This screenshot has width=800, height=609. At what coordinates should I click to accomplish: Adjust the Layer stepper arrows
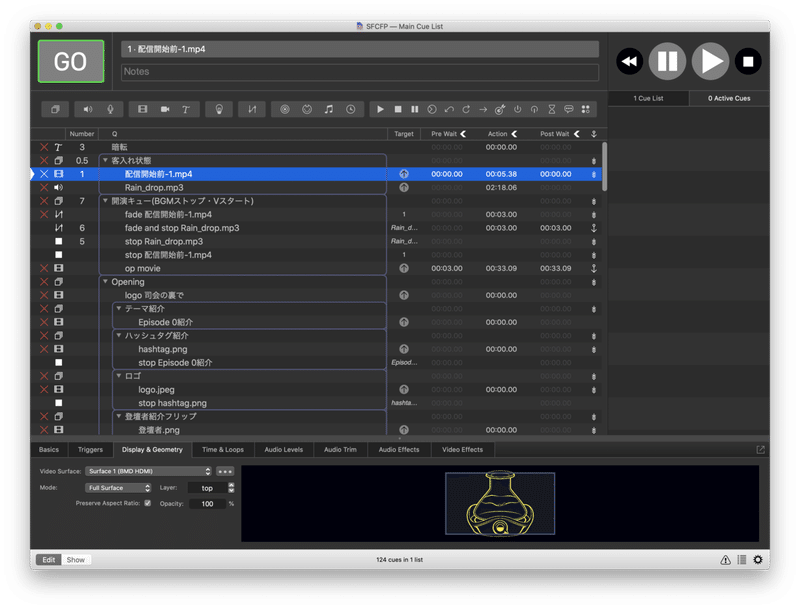(x=231, y=488)
